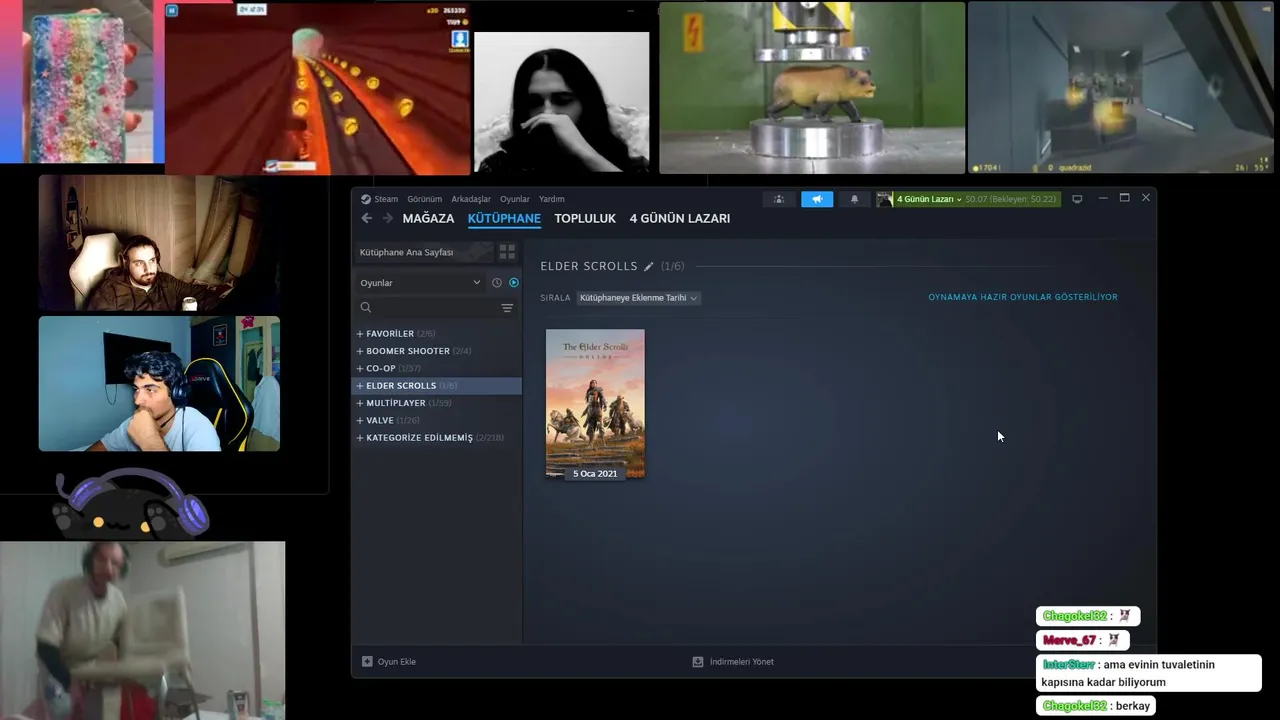
Task: Click Kütüphane Ana Sayfası button
Action: point(426,252)
